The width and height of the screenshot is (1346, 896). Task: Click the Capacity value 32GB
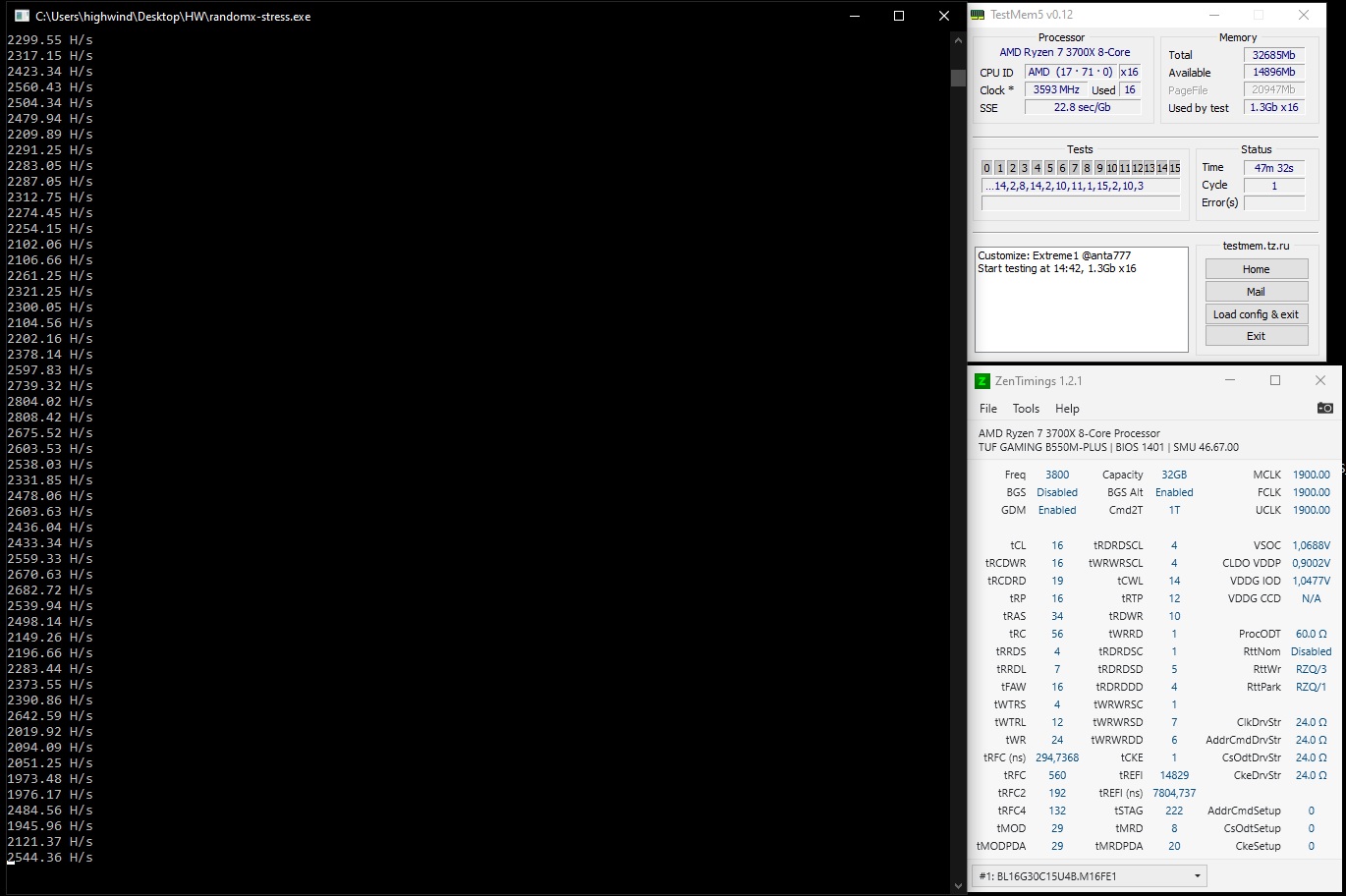(1174, 475)
